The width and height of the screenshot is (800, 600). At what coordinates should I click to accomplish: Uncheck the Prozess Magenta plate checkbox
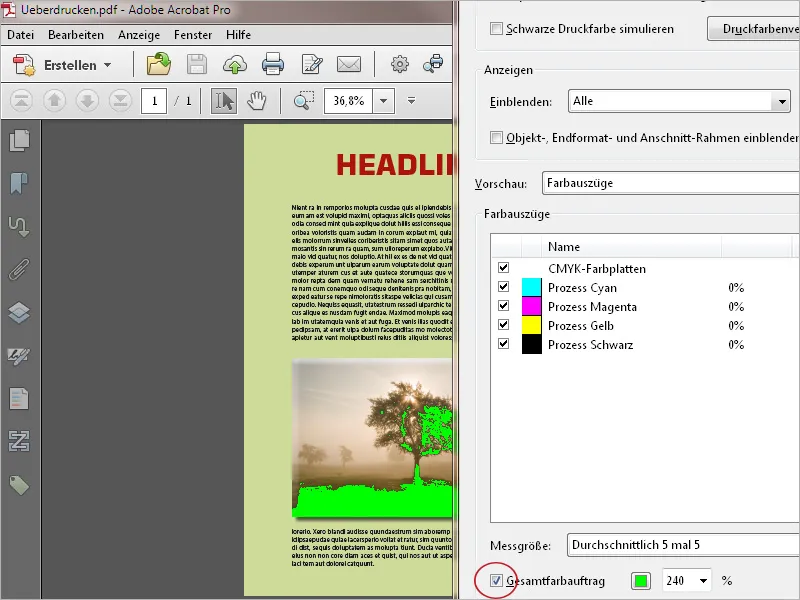coord(504,306)
